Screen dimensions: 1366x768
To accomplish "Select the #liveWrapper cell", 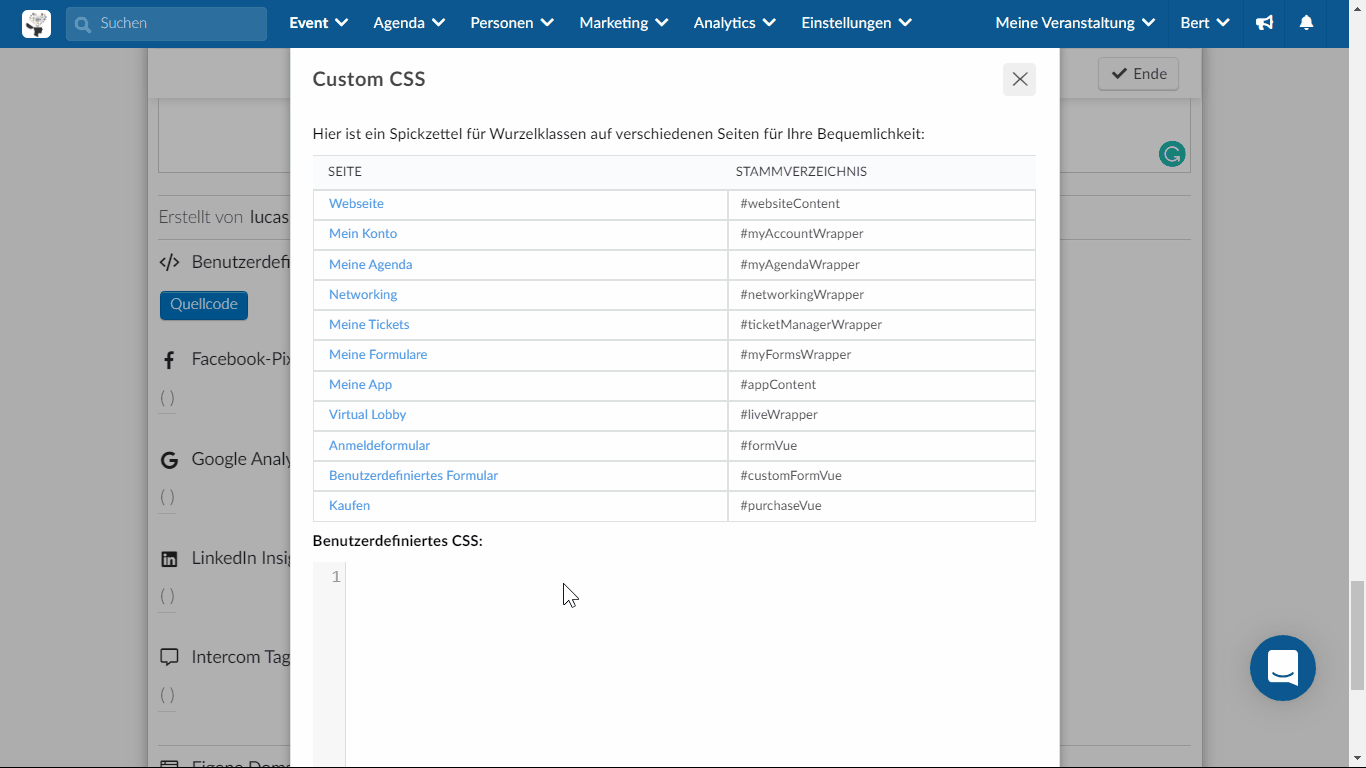I will tap(881, 415).
